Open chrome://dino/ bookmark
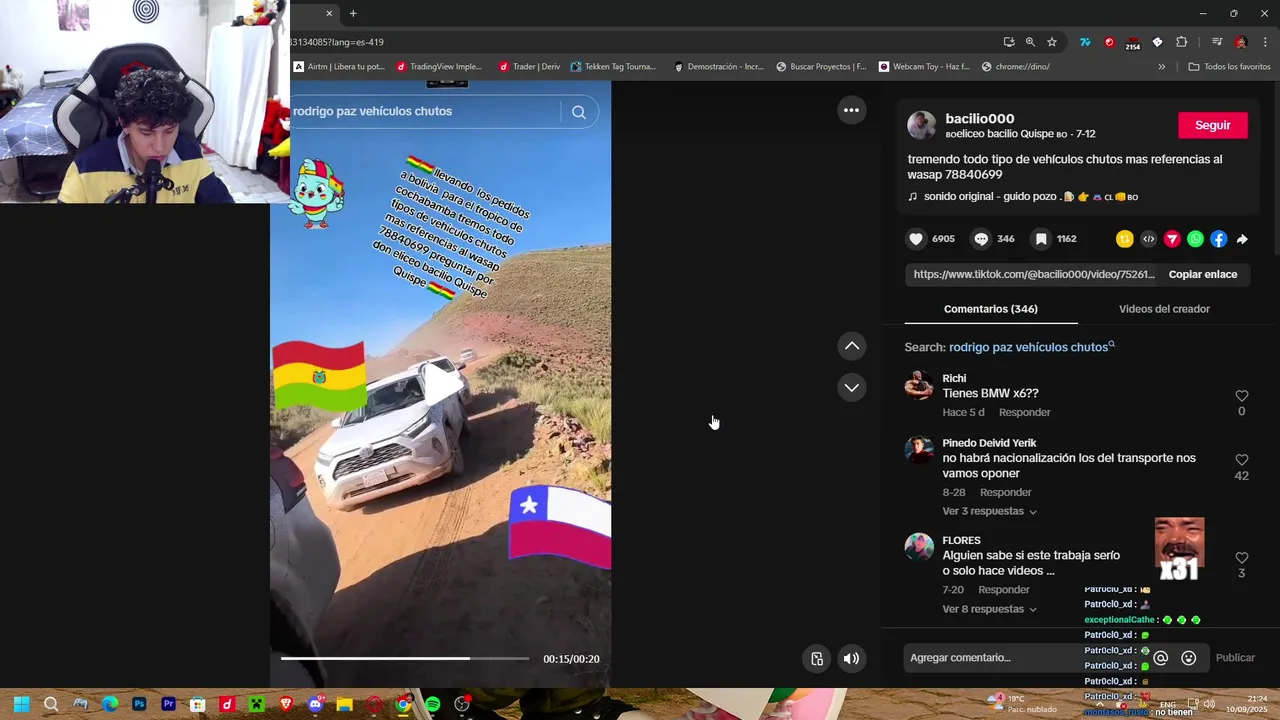 click(1016, 67)
